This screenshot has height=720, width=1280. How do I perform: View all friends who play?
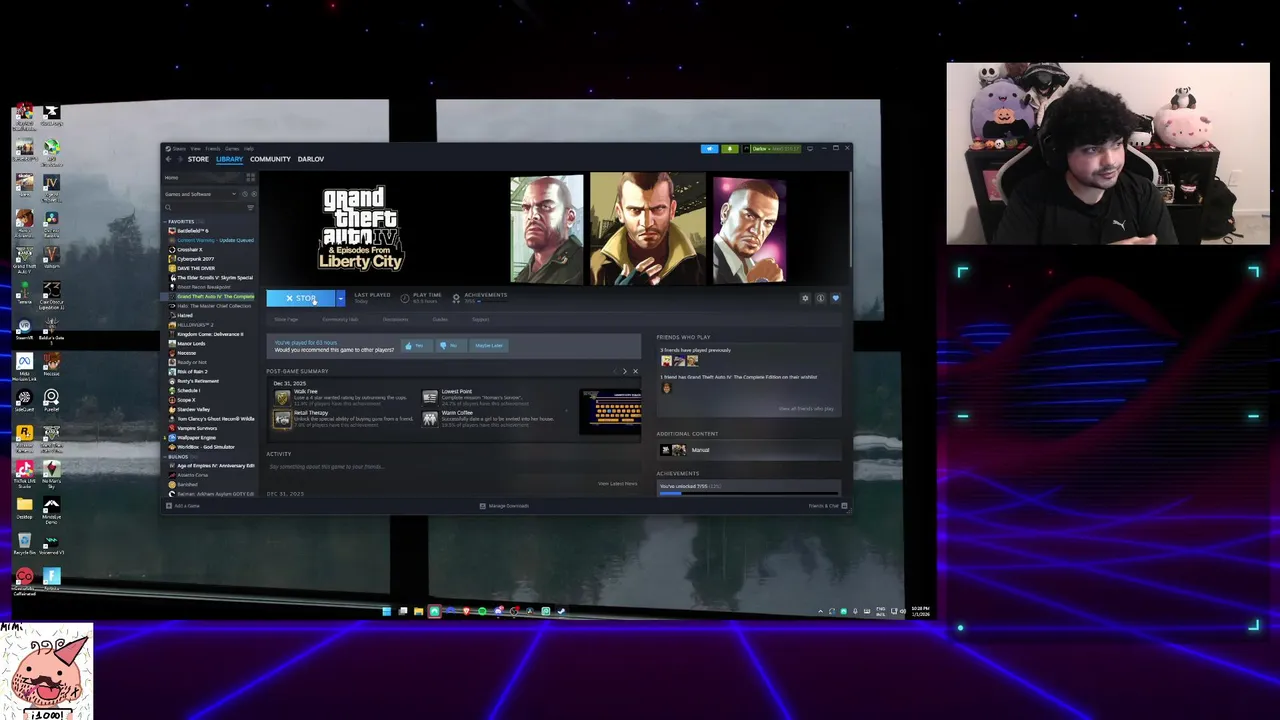click(806, 409)
